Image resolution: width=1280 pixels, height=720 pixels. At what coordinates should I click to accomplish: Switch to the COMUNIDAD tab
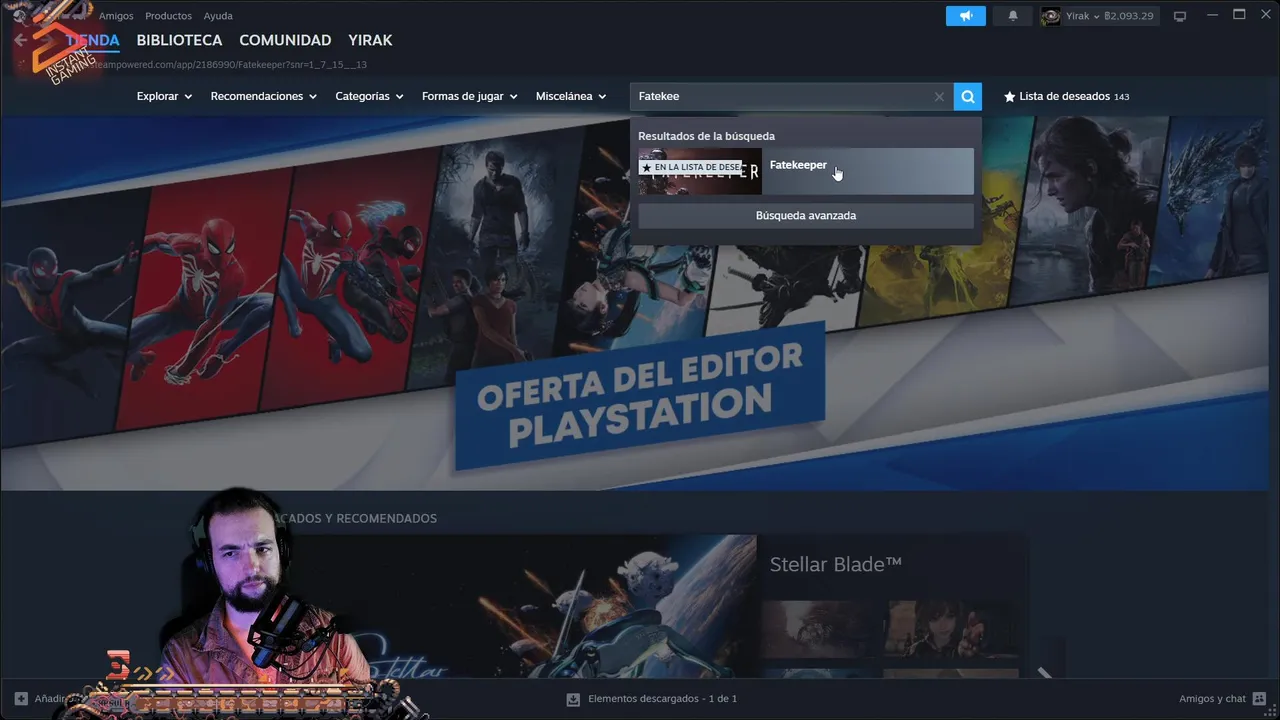click(285, 40)
